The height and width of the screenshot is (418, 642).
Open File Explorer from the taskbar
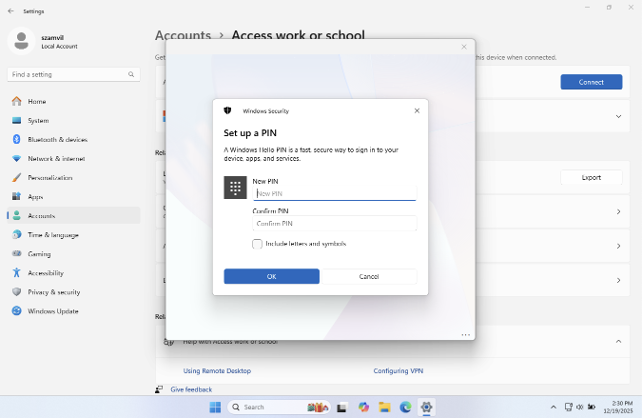click(384, 407)
